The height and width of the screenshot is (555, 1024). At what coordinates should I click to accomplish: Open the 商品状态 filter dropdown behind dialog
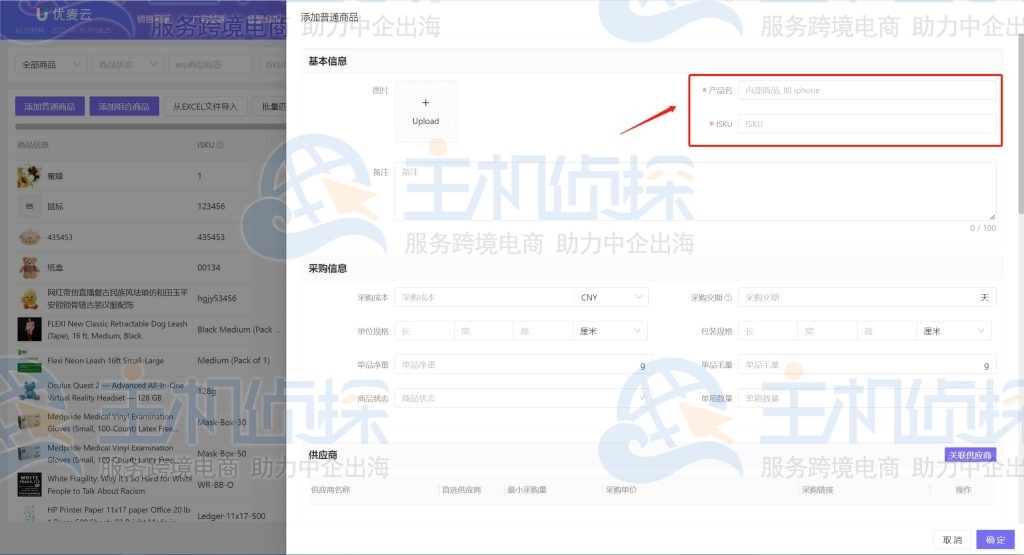pyautogui.click(x=127, y=65)
